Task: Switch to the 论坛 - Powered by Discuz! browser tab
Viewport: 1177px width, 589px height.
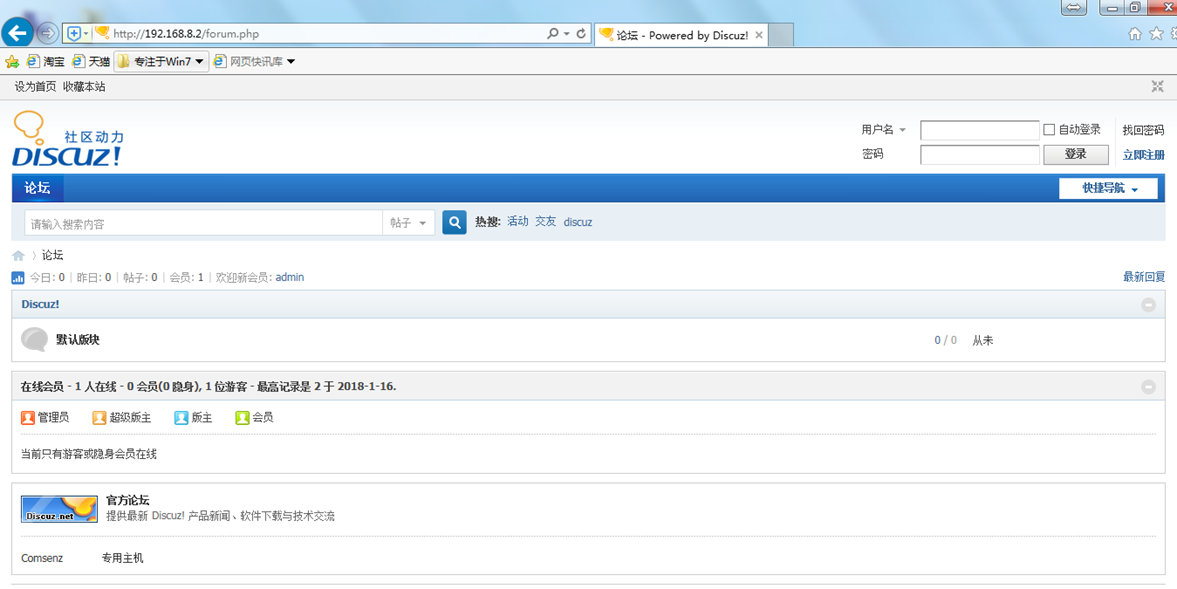Action: click(x=682, y=35)
